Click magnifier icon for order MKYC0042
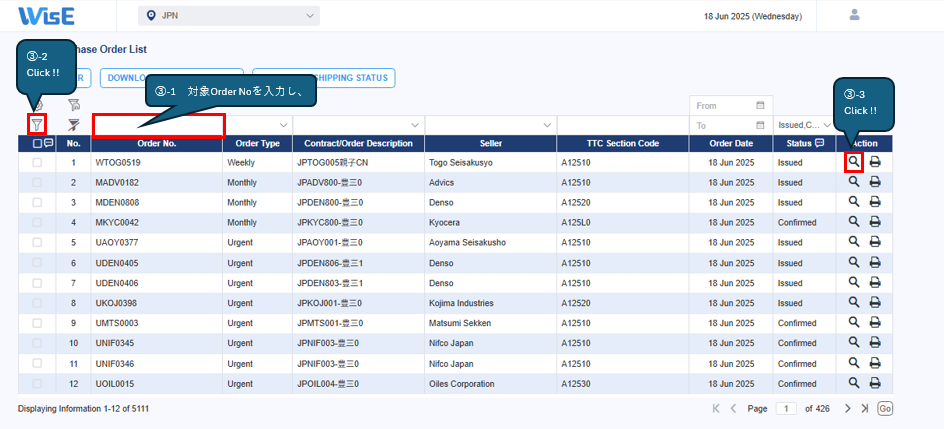The height and width of the screenshot is (429, 944). point(853,222)
